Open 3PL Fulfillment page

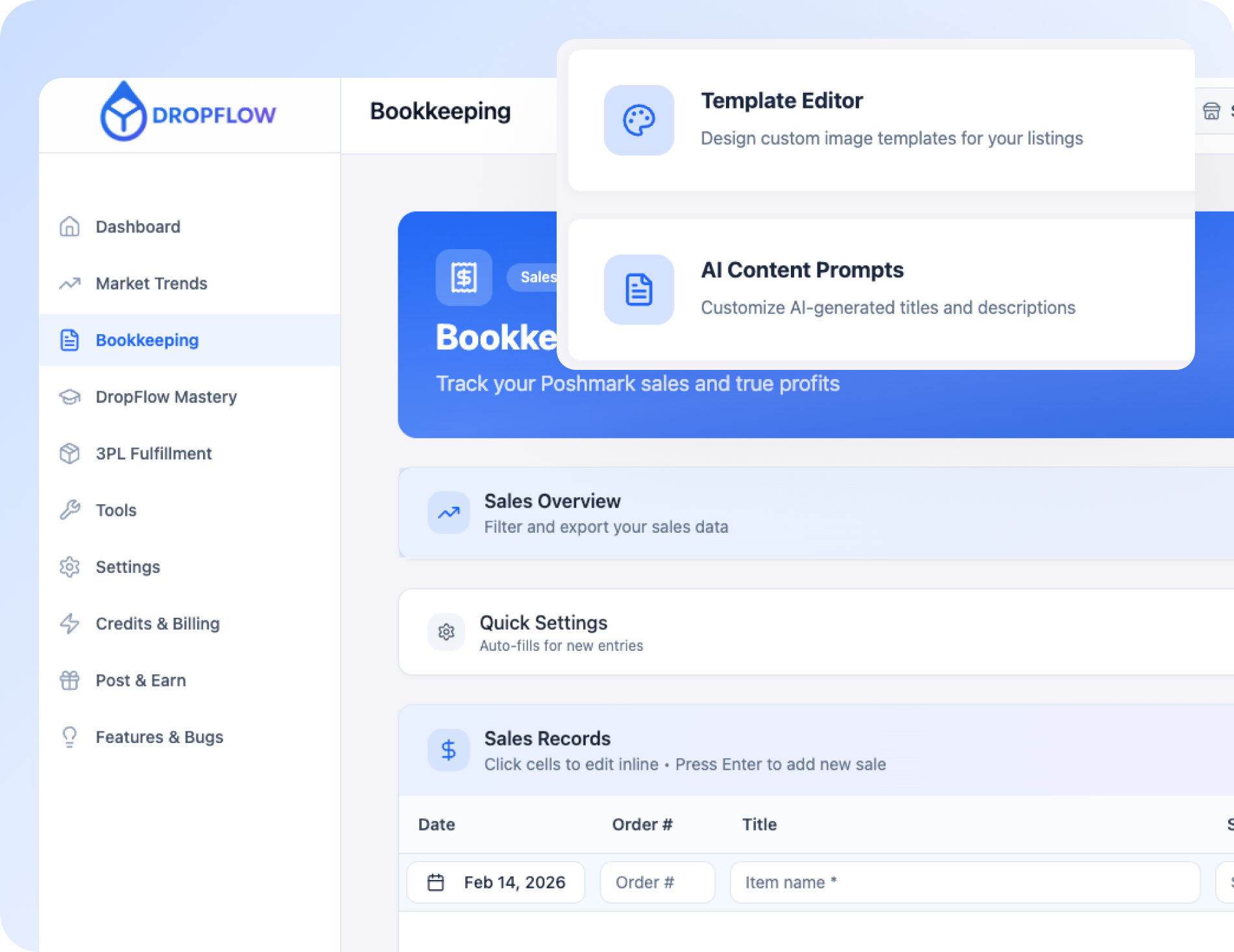click(x=154, y=454)
